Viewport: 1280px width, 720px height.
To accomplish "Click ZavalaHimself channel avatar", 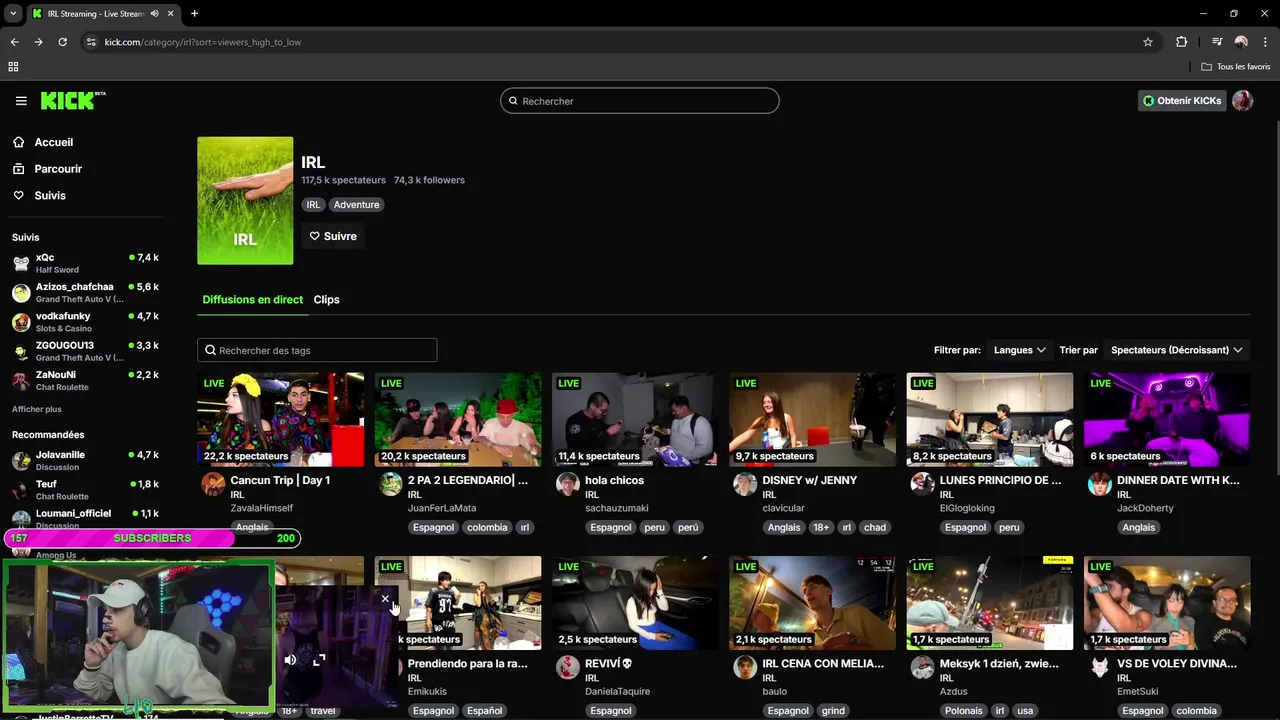I will click(x=213, y=485).
